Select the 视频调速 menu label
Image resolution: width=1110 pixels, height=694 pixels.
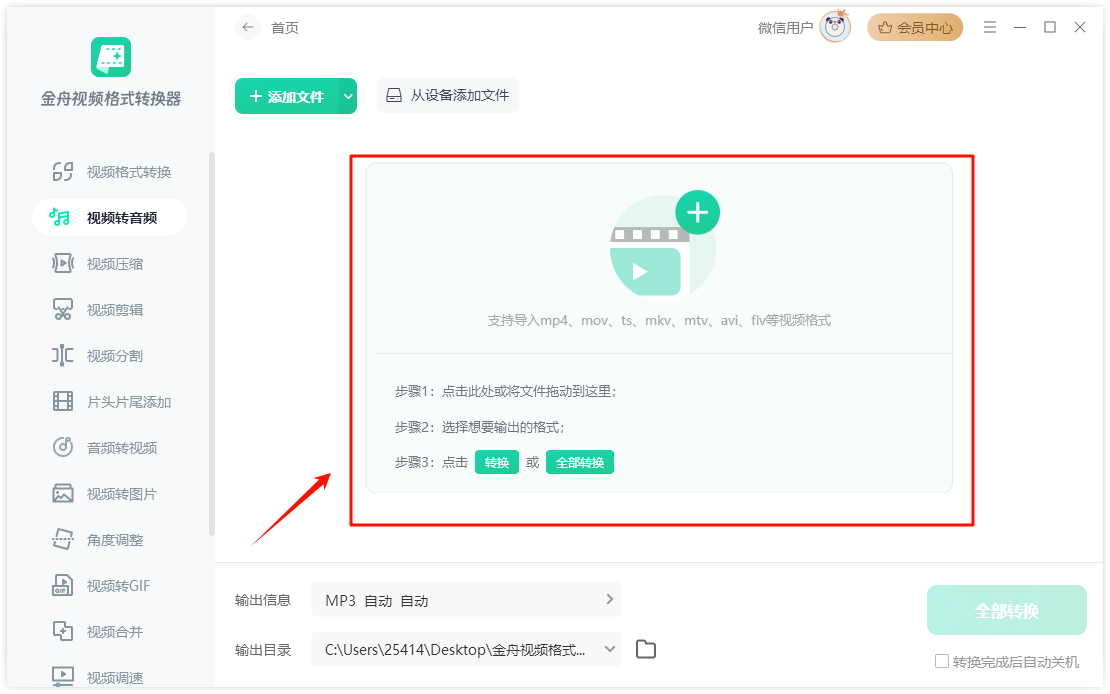(x=115, y=678)
